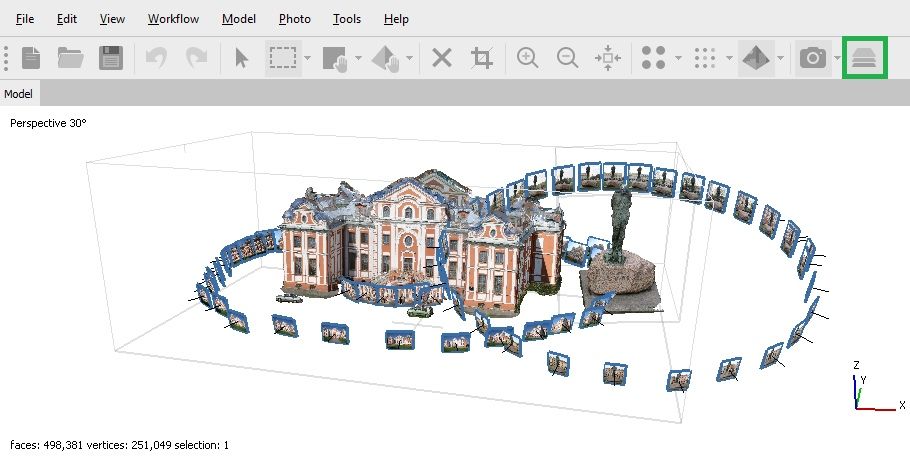
Task: Open the File menu
Action: coord(24,19)
